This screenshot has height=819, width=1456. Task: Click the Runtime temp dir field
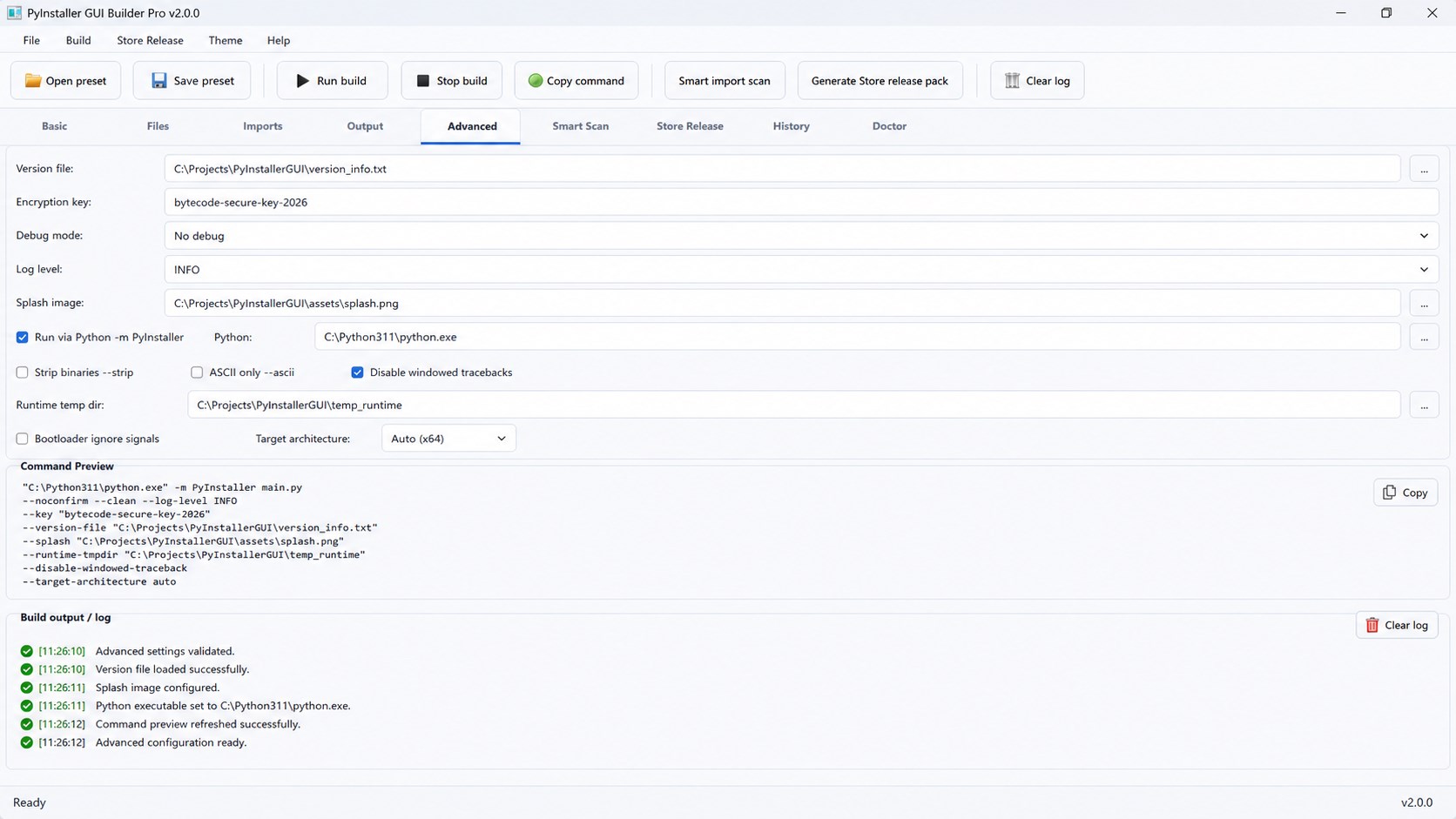pyautogui.click(x=794, y=406)
